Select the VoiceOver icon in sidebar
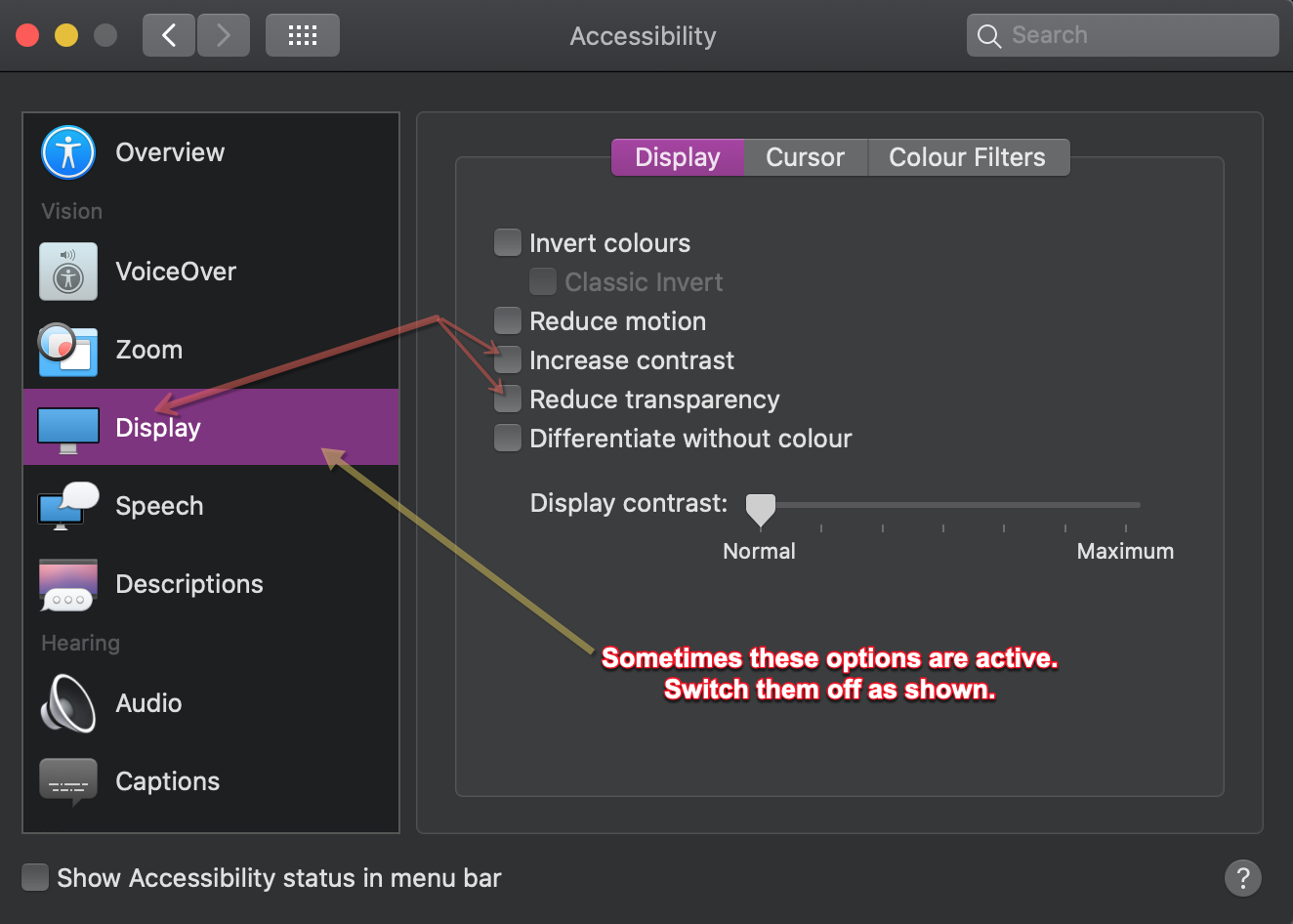 click(68, 272)
